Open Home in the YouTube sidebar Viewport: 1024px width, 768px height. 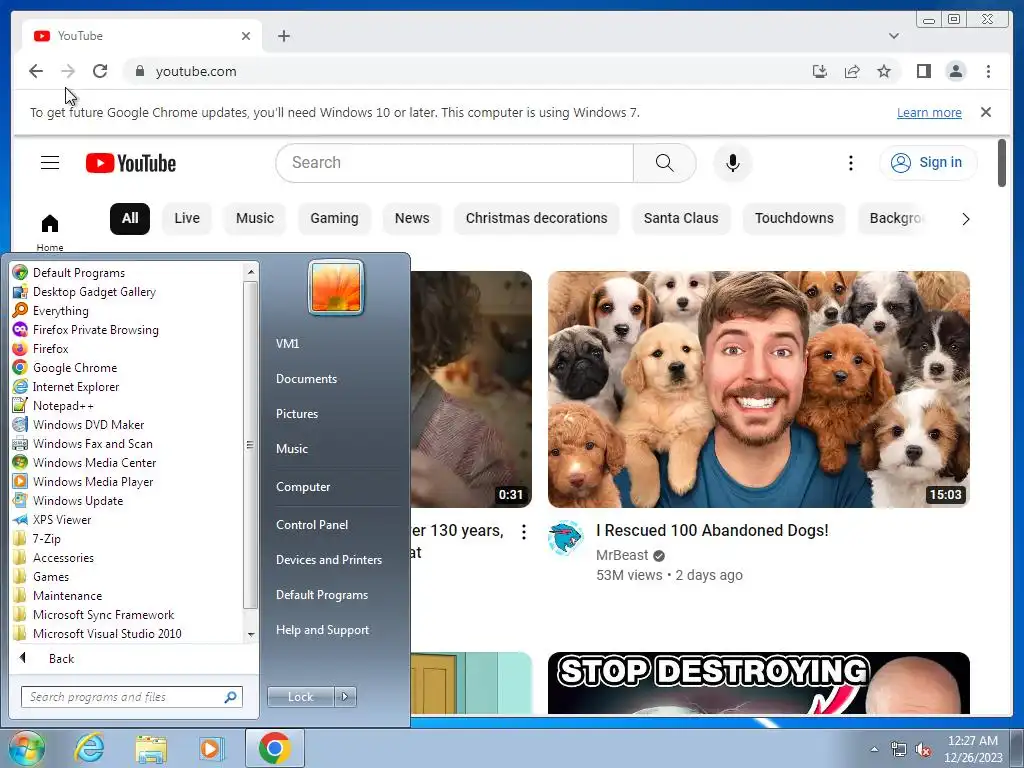(50, 232)
